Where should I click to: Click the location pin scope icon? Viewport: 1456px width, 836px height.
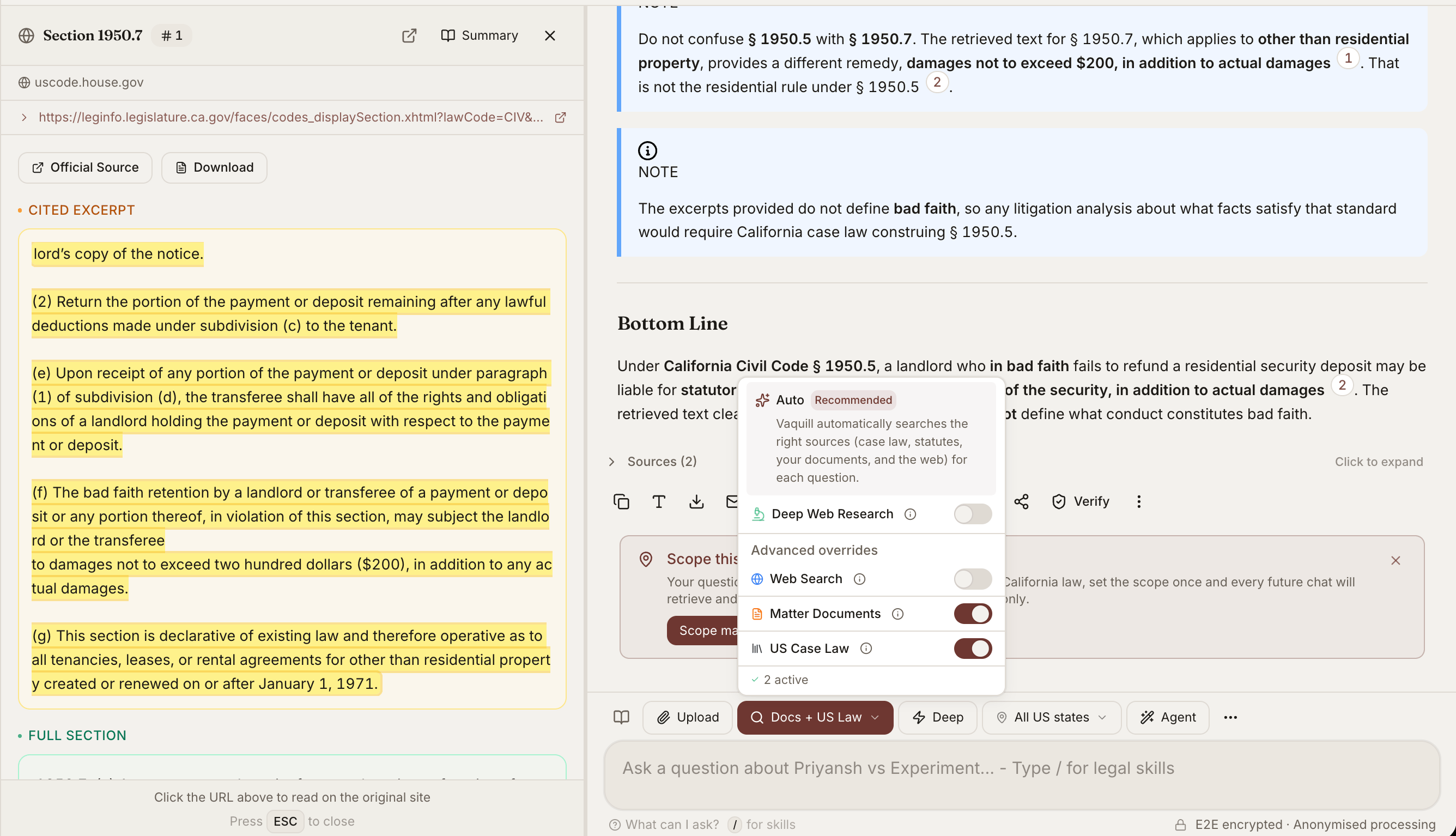tap(646, 559)
